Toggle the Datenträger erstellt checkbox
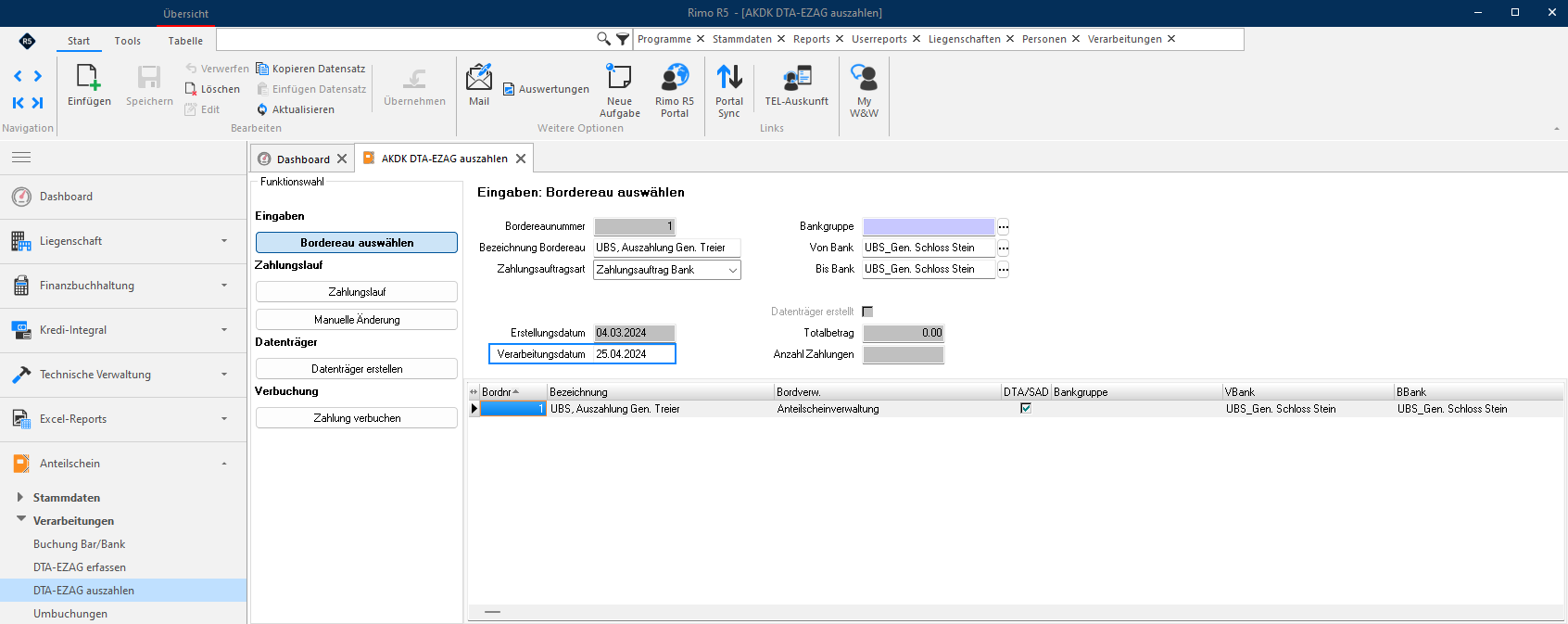Screen dimensions: 1568x624 click(867, 312)
